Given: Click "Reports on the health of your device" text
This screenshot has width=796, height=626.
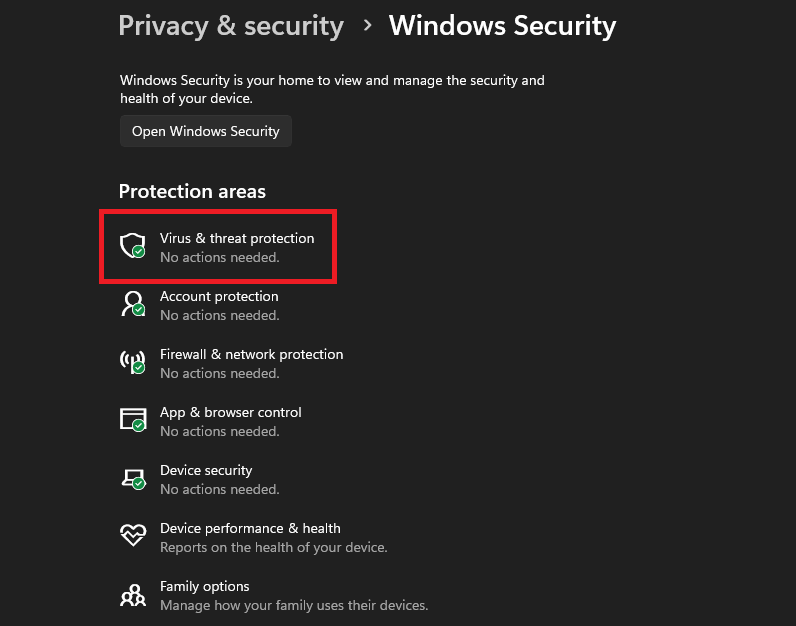Looking at the screenshot, I should (x=273, y=547).
